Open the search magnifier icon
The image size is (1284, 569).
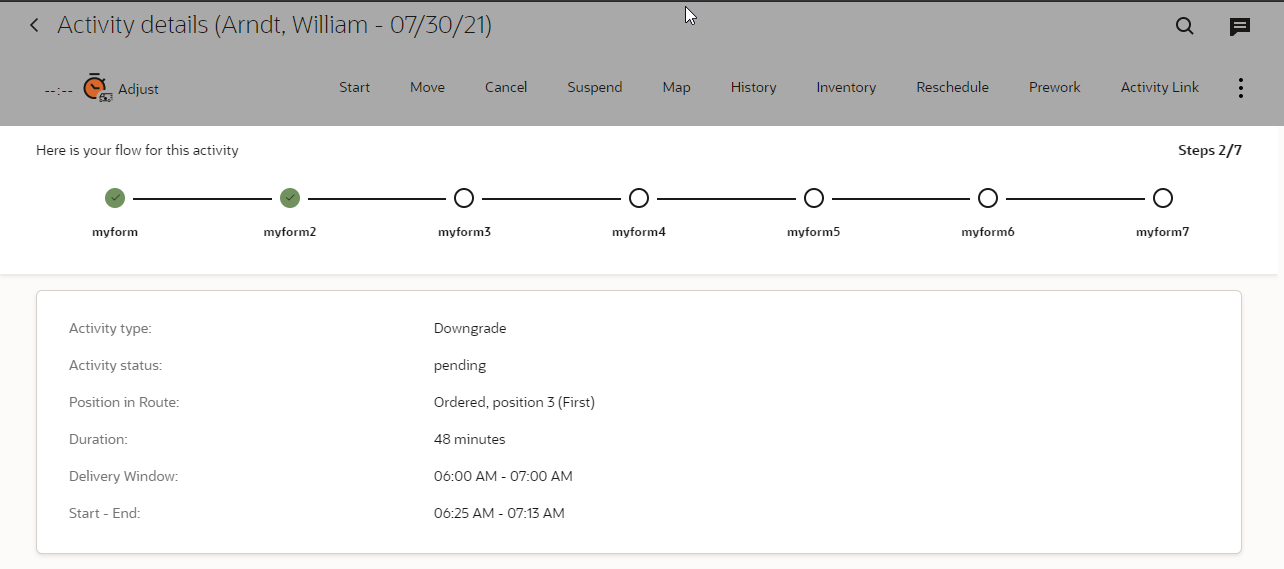tap(1185, 27)
